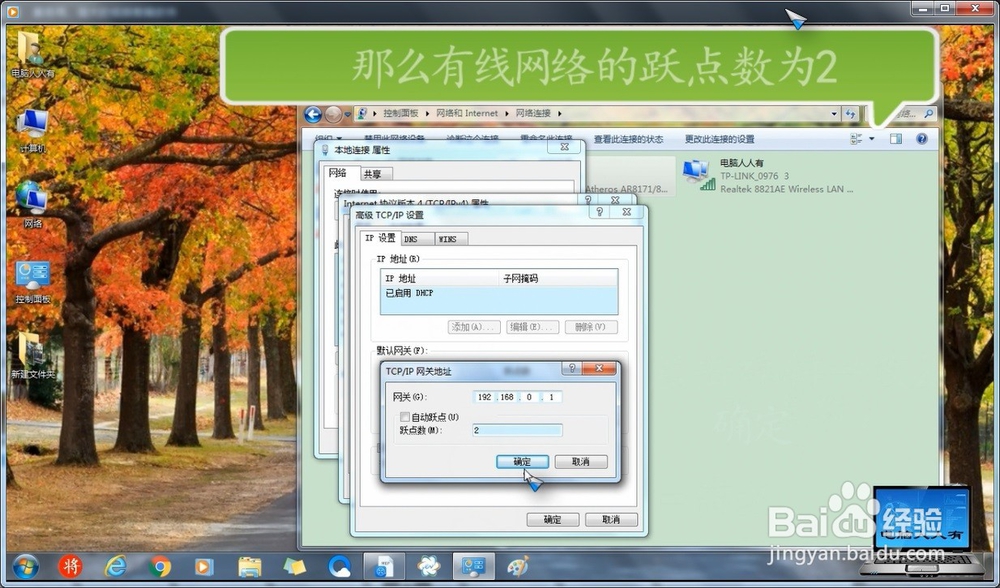
Task: Click 网关 IP address field
Action: click(x=517, y=397)
